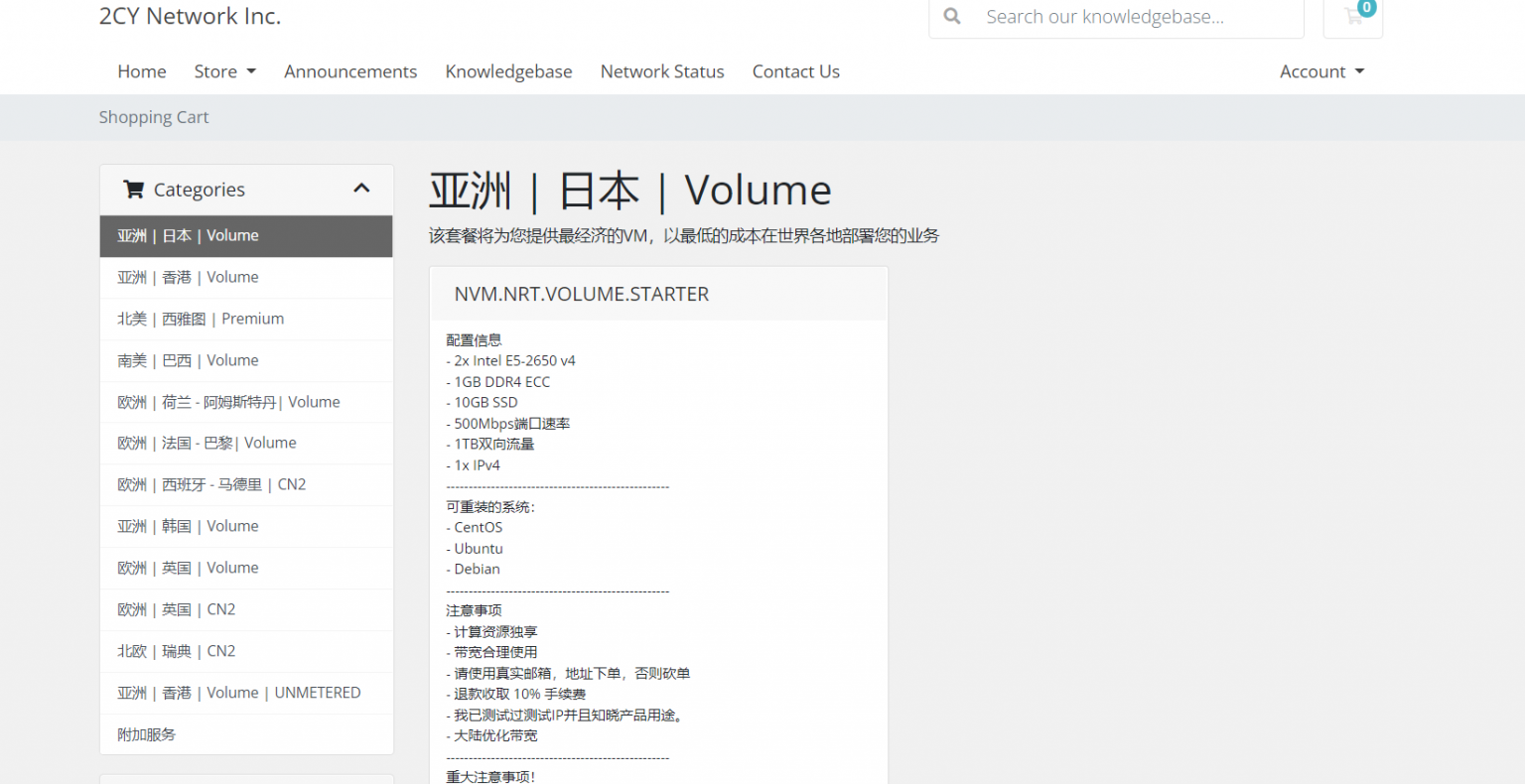This screenshot has height=784, width=1525.
Task: Open the shopping cart icon
Action: click(1353, 17)
